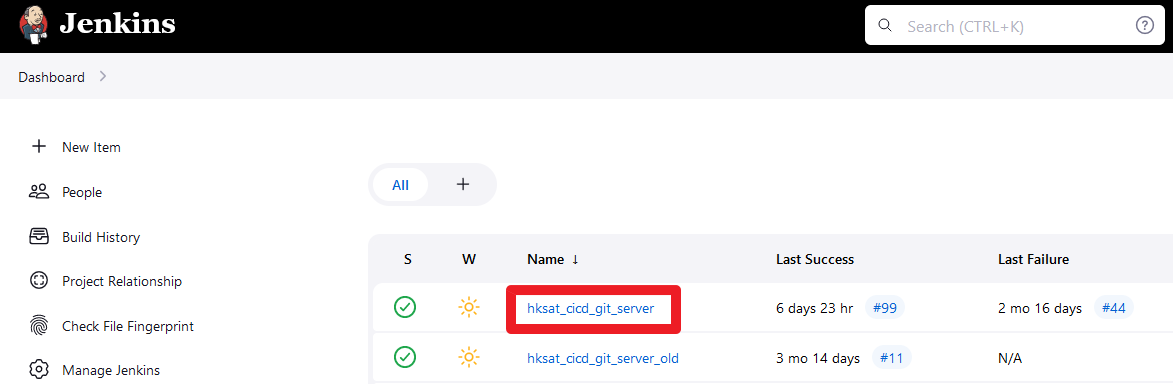
Task: Click the Project Relationship circle icon
Action: (x=38, y=281)
